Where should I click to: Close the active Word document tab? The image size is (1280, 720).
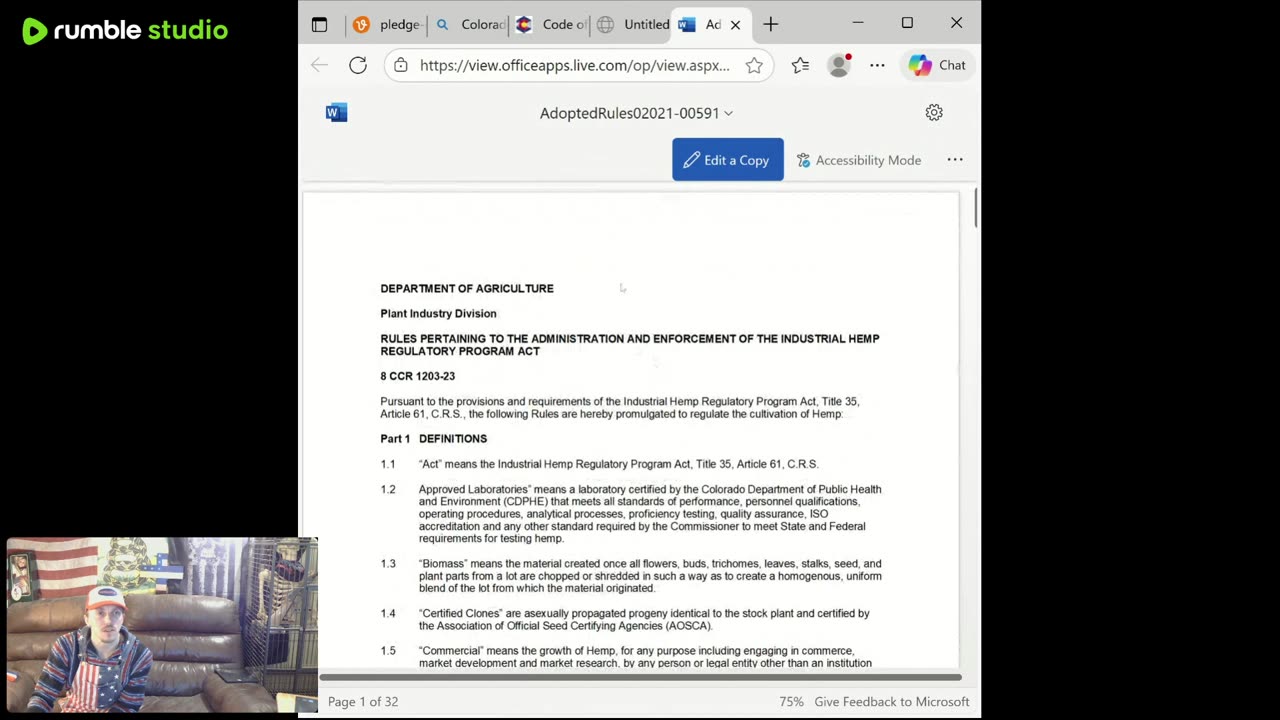[735, 24]
